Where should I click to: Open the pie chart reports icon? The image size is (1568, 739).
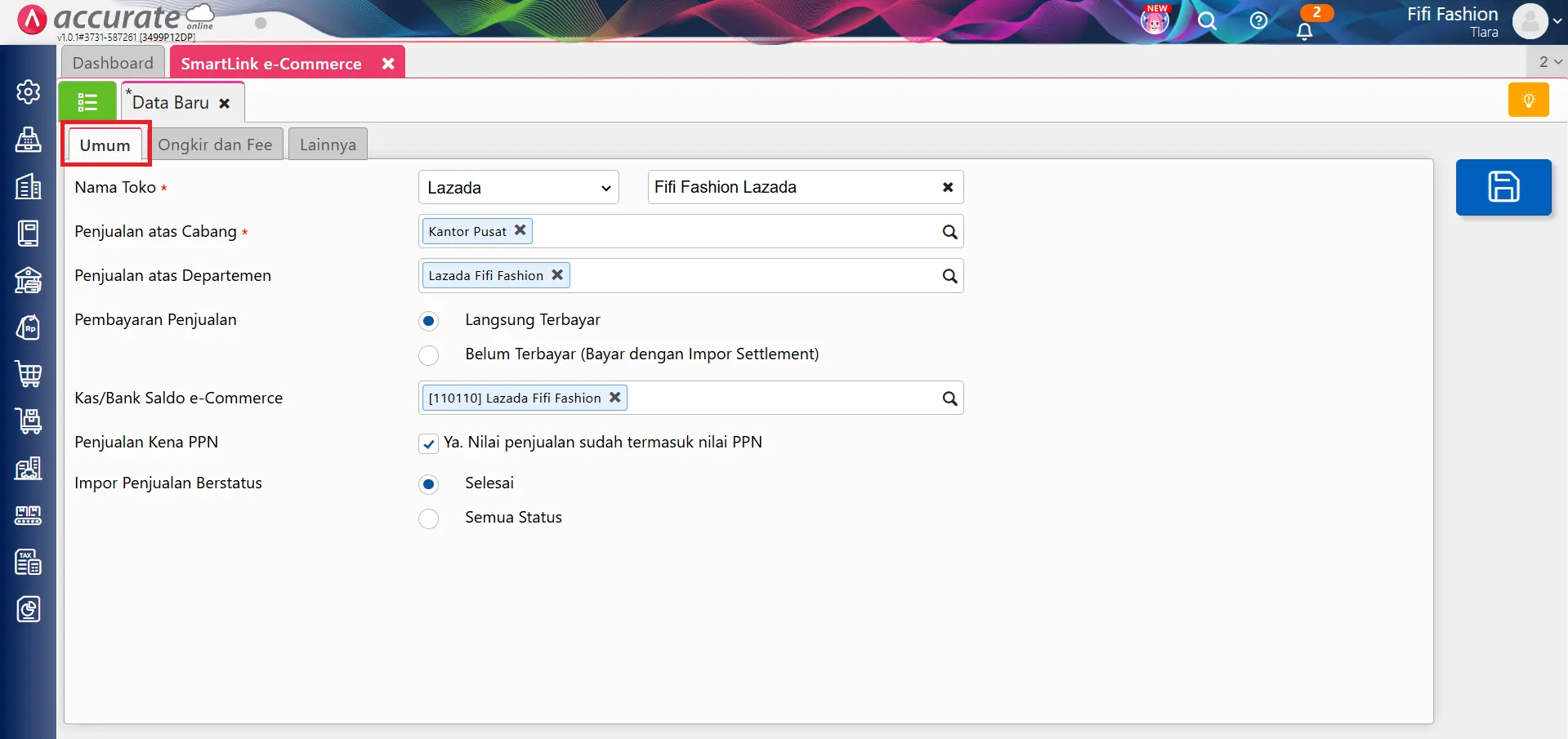pos(28,609)
